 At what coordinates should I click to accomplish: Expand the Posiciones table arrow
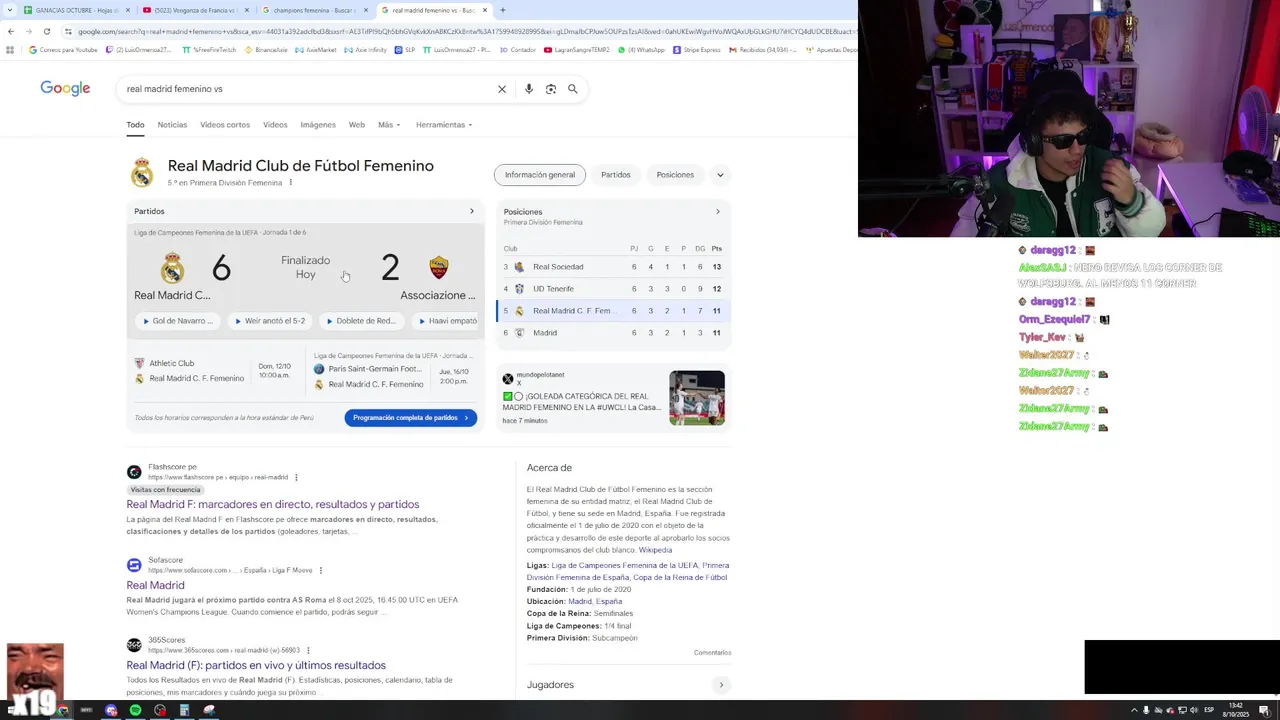pyautogui.click(x=717, y=212)
